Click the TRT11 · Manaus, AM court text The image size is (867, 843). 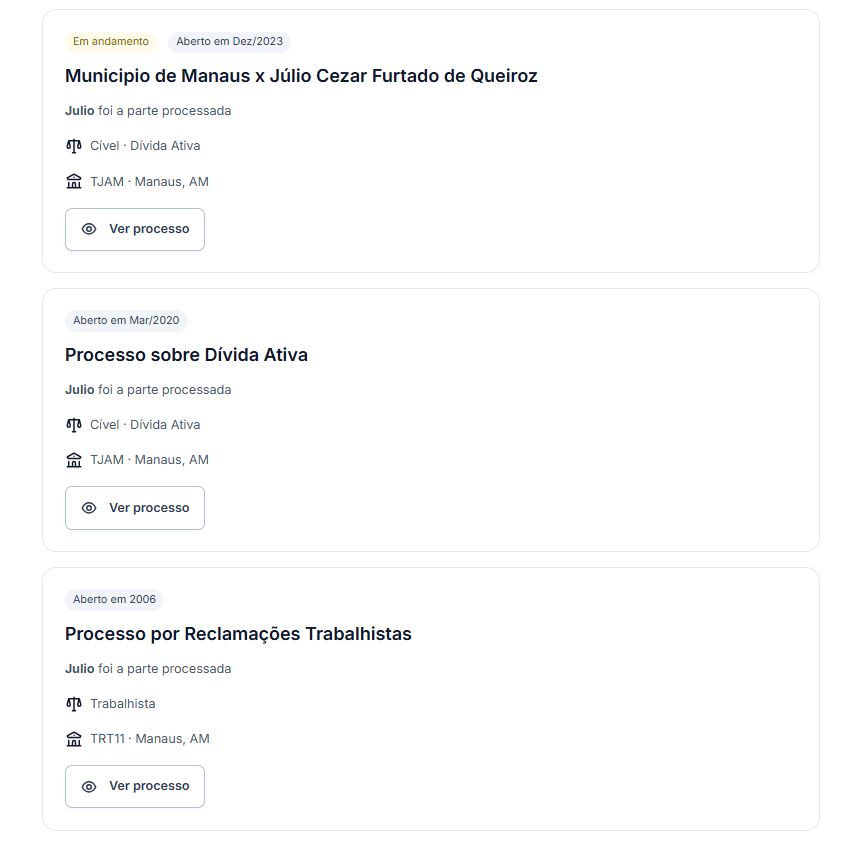pyautogui.click(x=150, y=739)
